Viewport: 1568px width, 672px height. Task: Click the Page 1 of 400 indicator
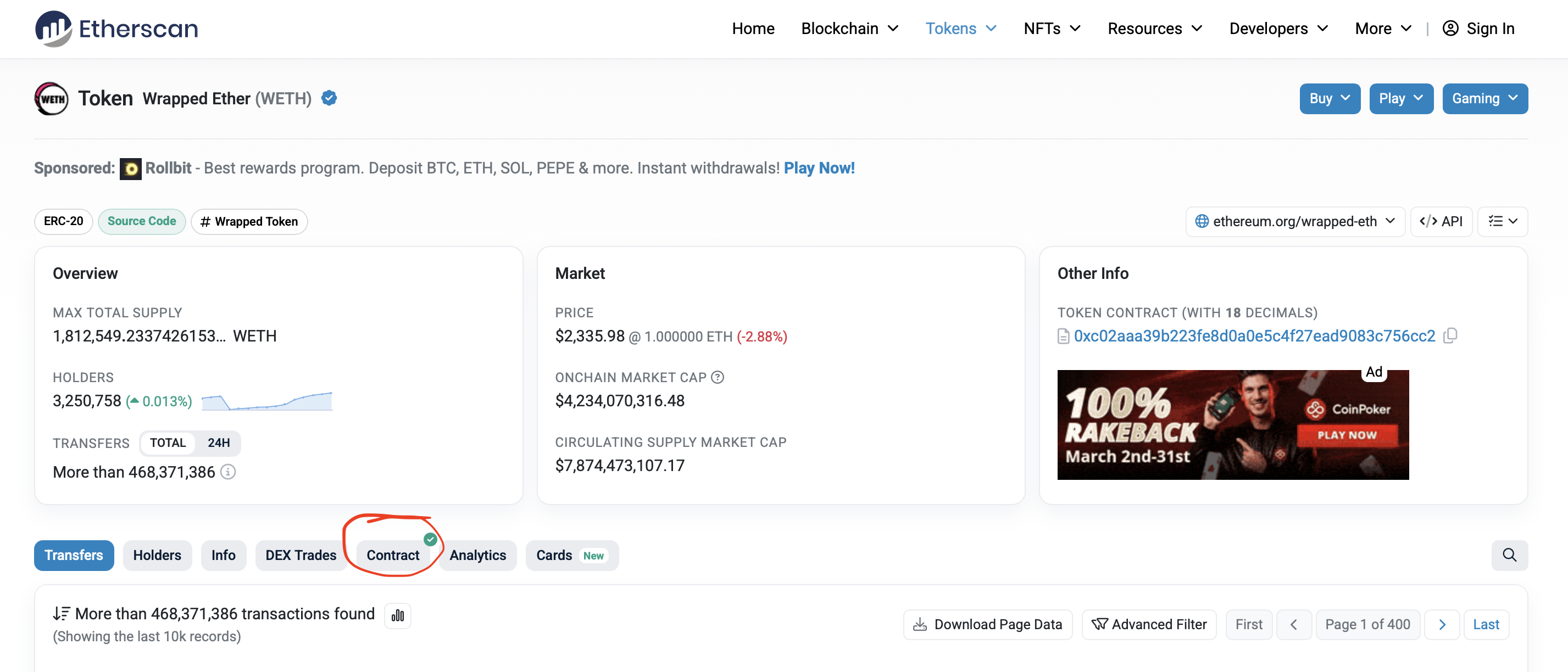click(1367, 625)
